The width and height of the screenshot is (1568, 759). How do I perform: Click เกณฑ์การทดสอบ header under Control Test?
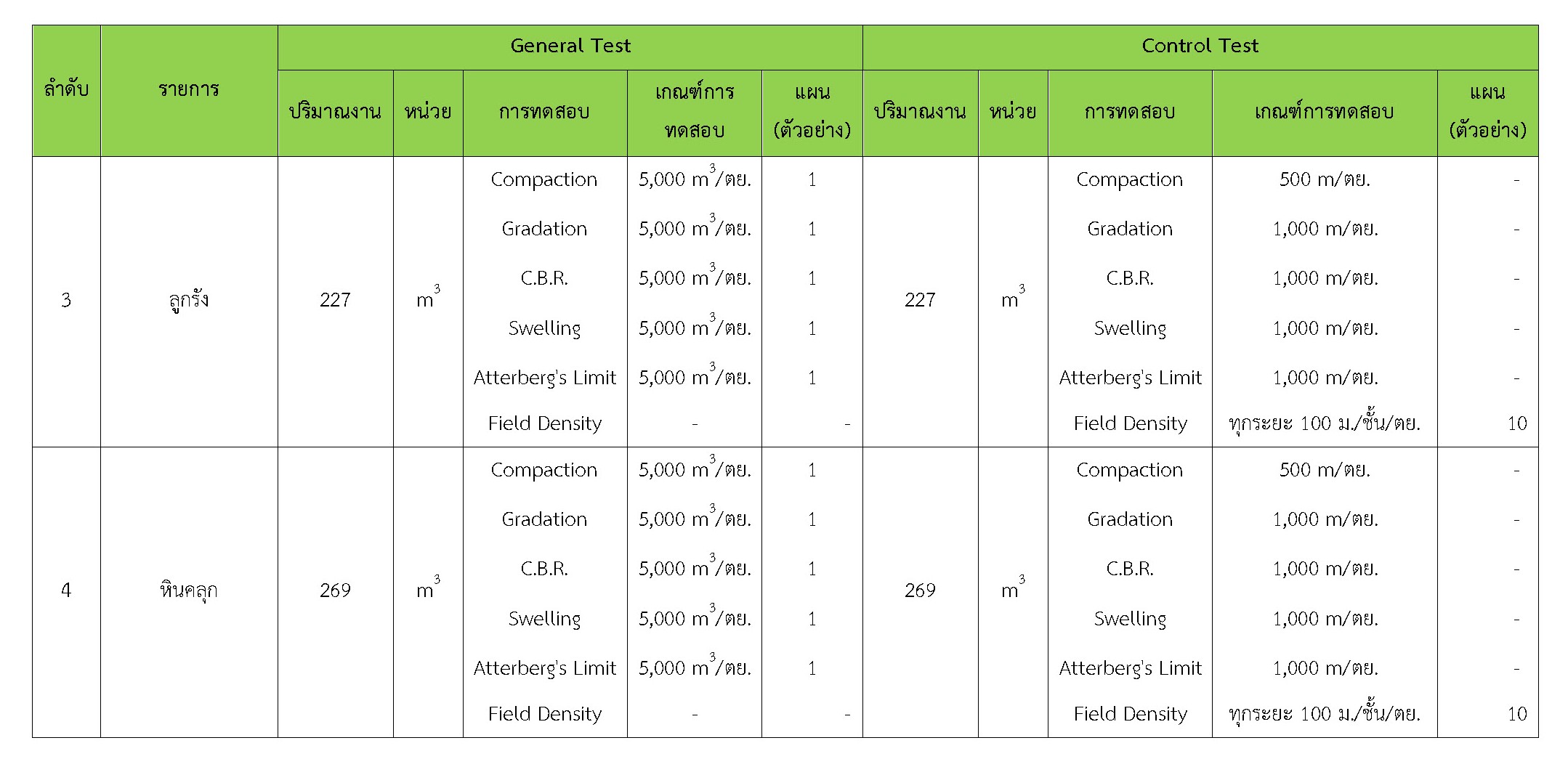click(x=1324, y=112)
